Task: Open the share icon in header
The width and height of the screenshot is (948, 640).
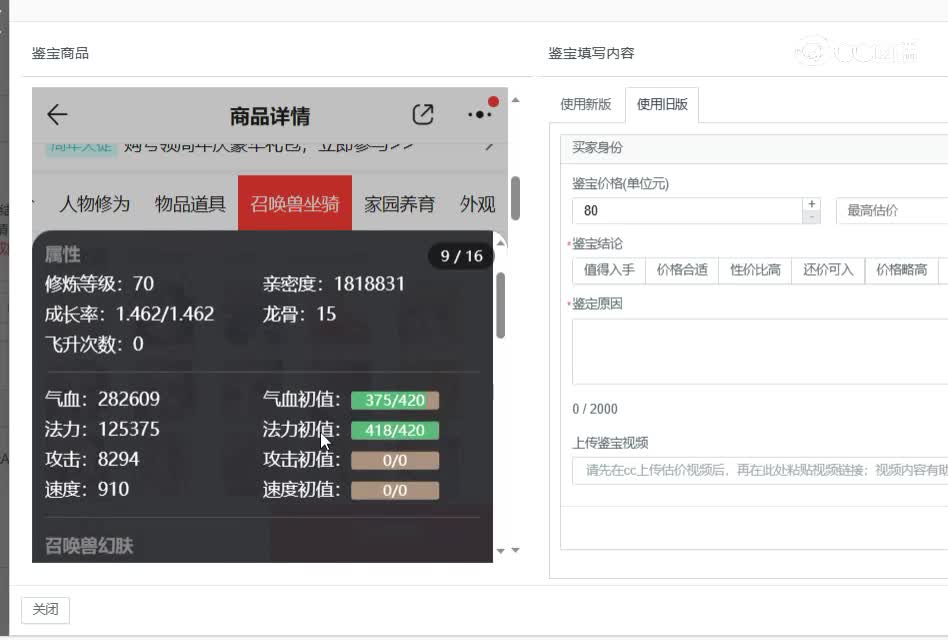Action: pyautogui.click(x=423, y=114)
